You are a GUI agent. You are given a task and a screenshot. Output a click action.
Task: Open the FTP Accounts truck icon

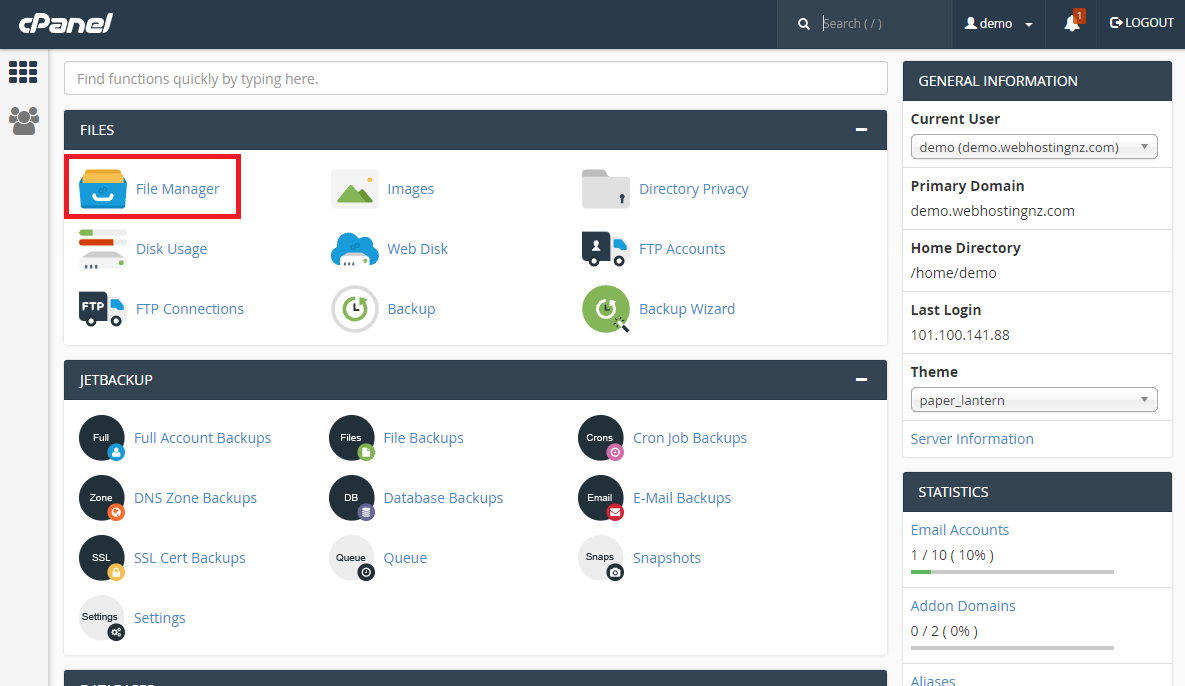pyautogui.click(x=605, y=249)
